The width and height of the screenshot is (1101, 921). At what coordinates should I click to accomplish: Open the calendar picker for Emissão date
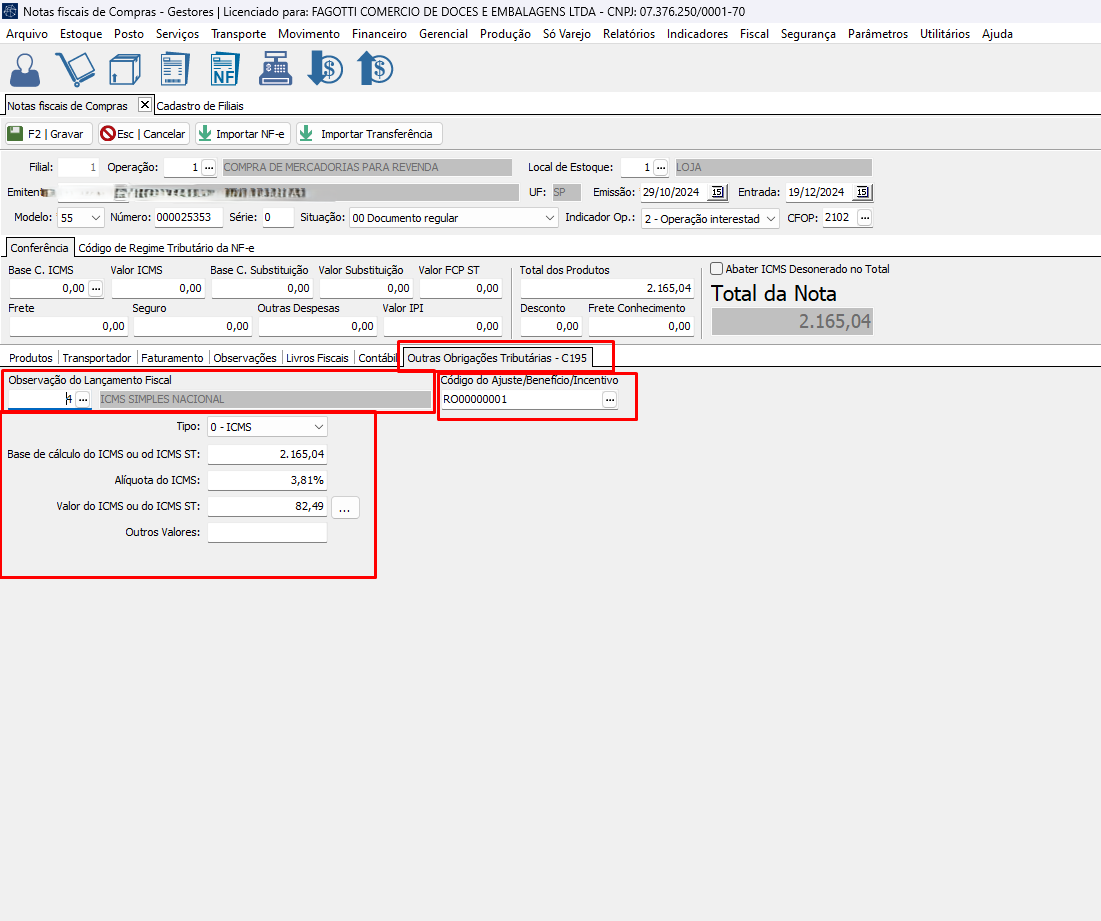point(717,193)
